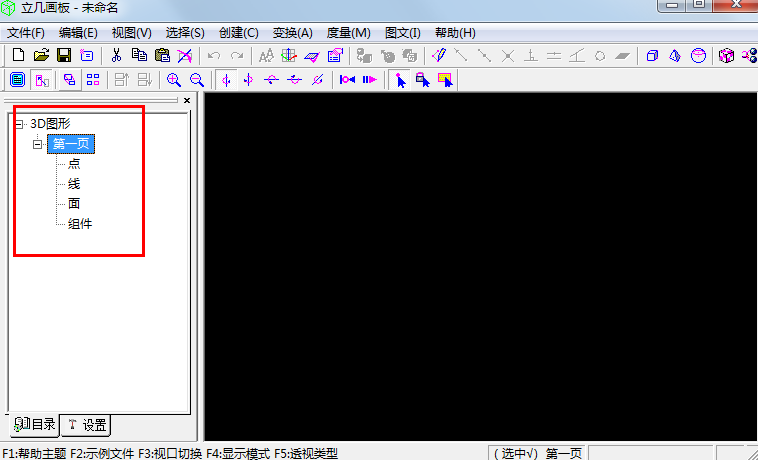758x460 pixels.
Task: Toggle the first rotate-about-vertical-axis button
Action: [x=226, y=80]
